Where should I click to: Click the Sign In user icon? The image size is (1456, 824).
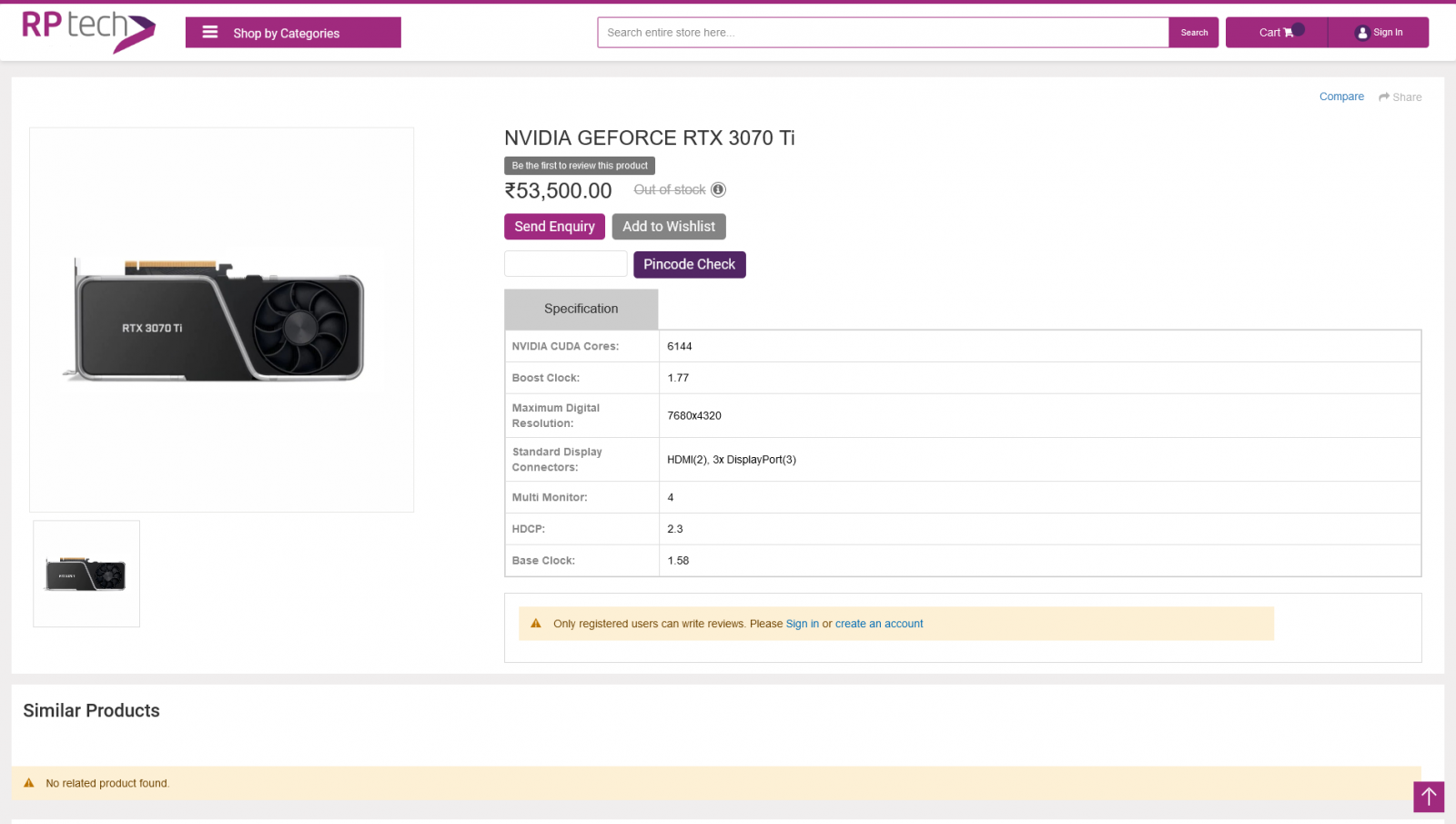pos(1362,33)
